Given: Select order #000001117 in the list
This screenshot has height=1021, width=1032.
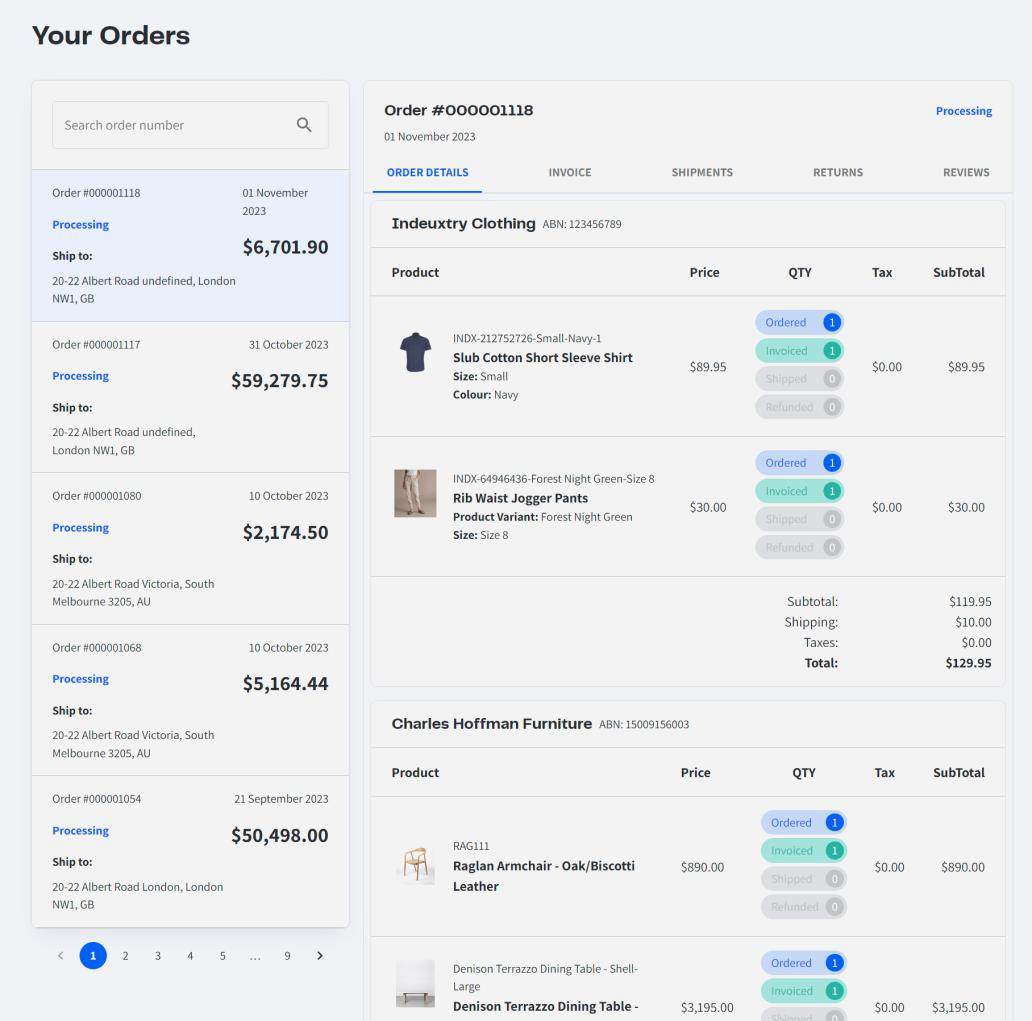Looking at the screenshot, I should pyautogui.click(x=190, y=397).
